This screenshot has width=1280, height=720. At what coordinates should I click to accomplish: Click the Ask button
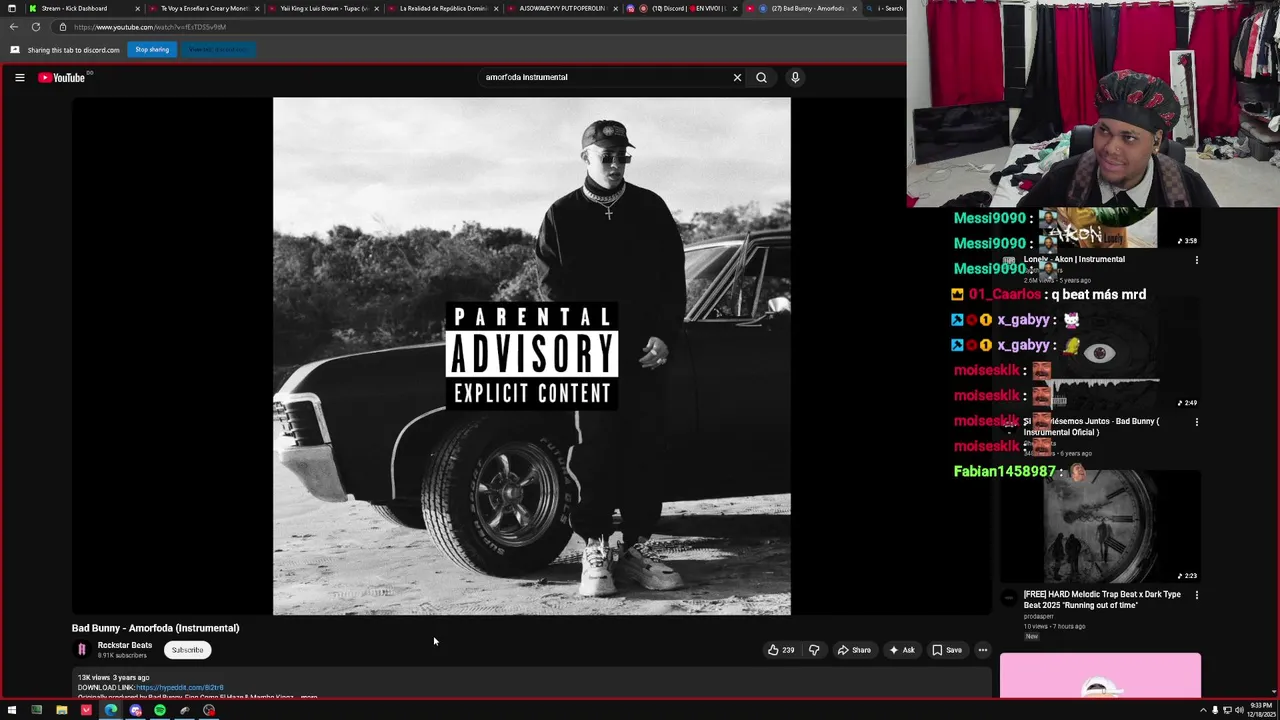pos(901,650)
